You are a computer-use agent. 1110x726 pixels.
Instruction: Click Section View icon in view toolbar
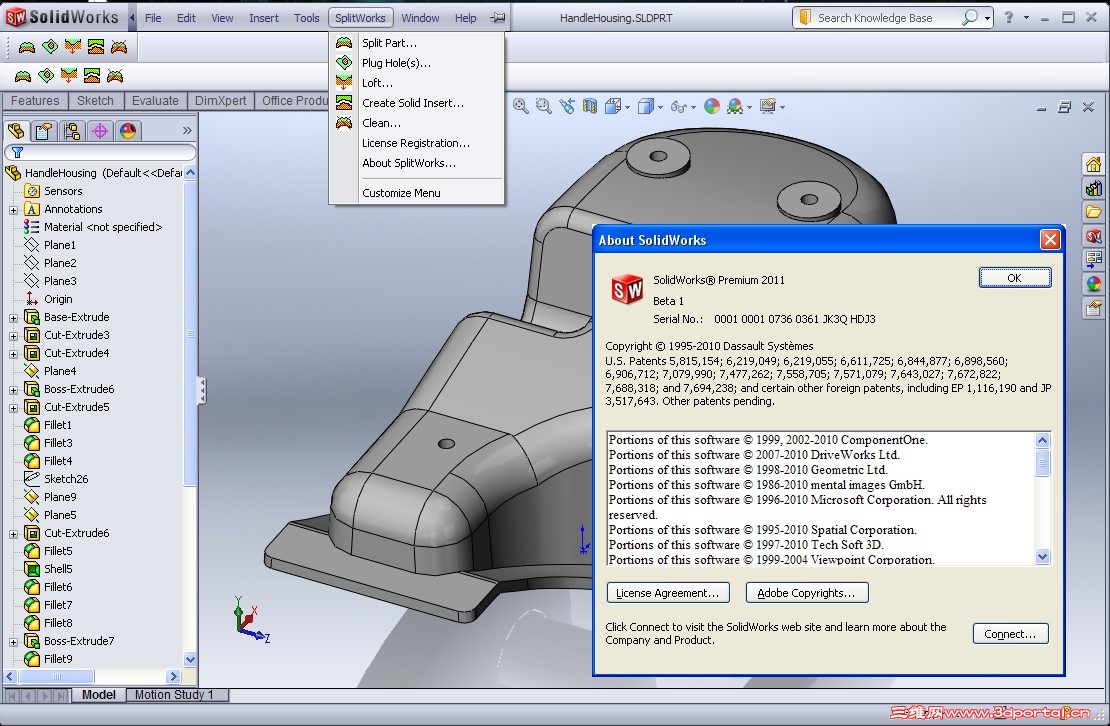point(589,106)
